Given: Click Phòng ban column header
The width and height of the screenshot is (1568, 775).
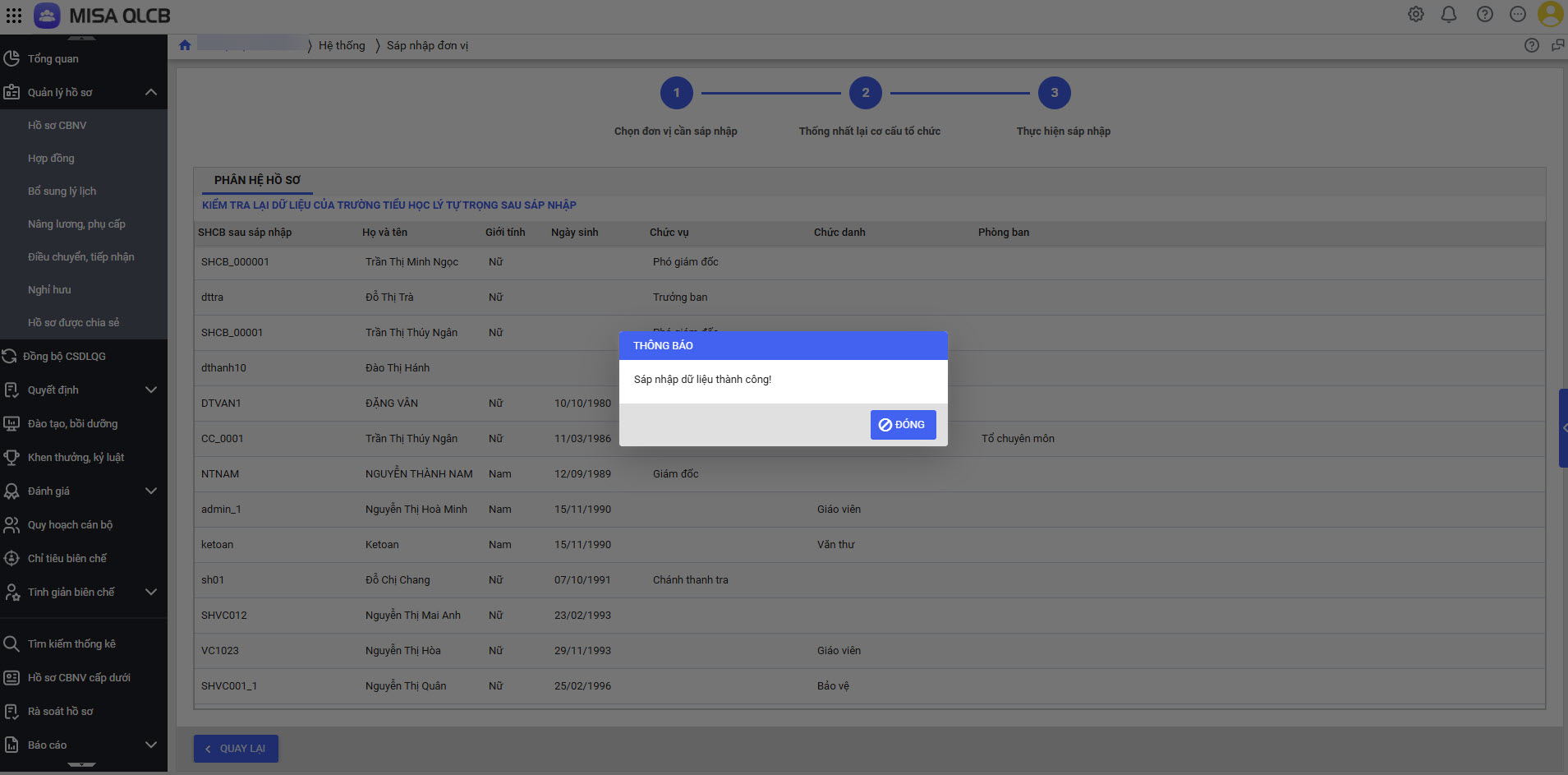Looking at the screenshot, I should coord(1004,233).
